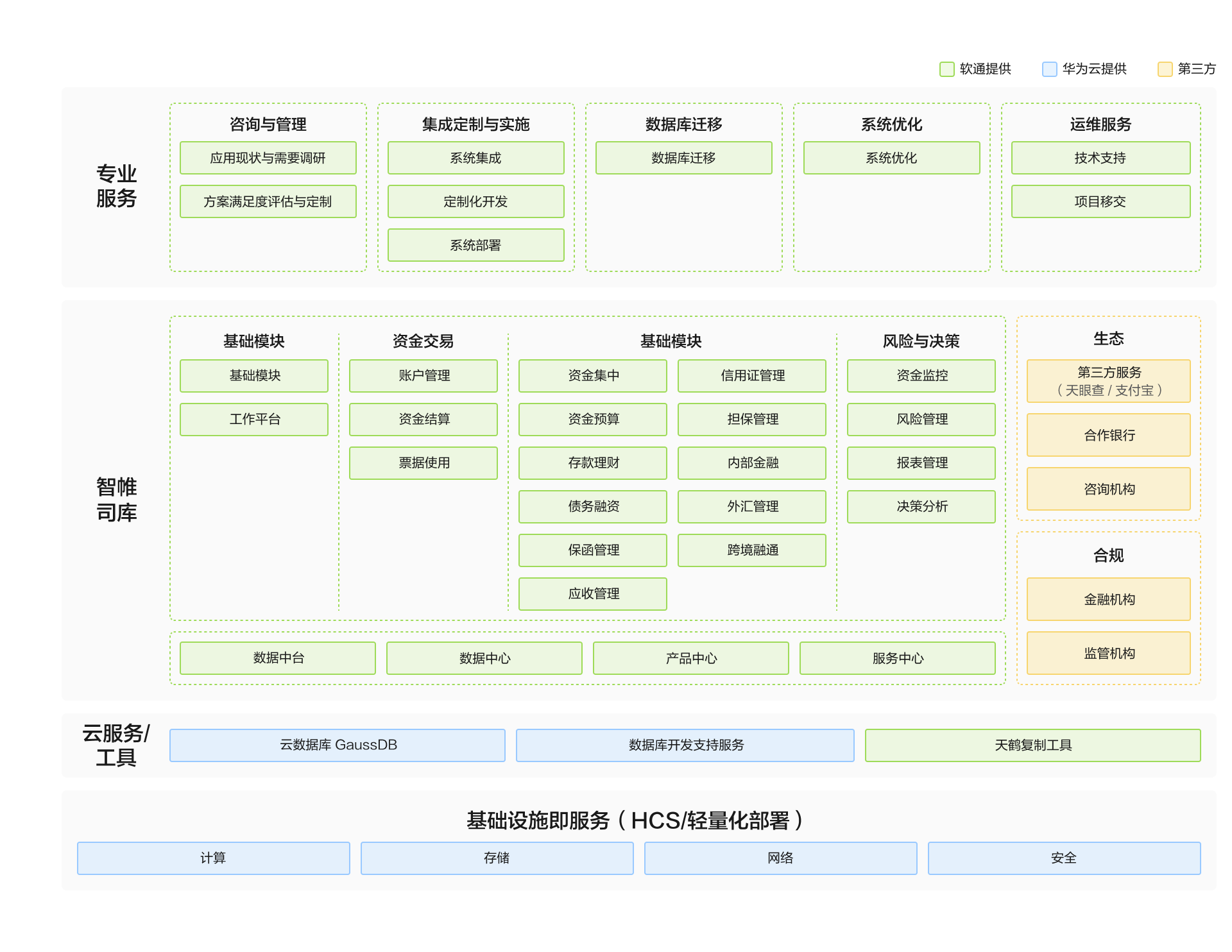Select the 数据中台 box
1232x952 pixels.
[278, 658]
